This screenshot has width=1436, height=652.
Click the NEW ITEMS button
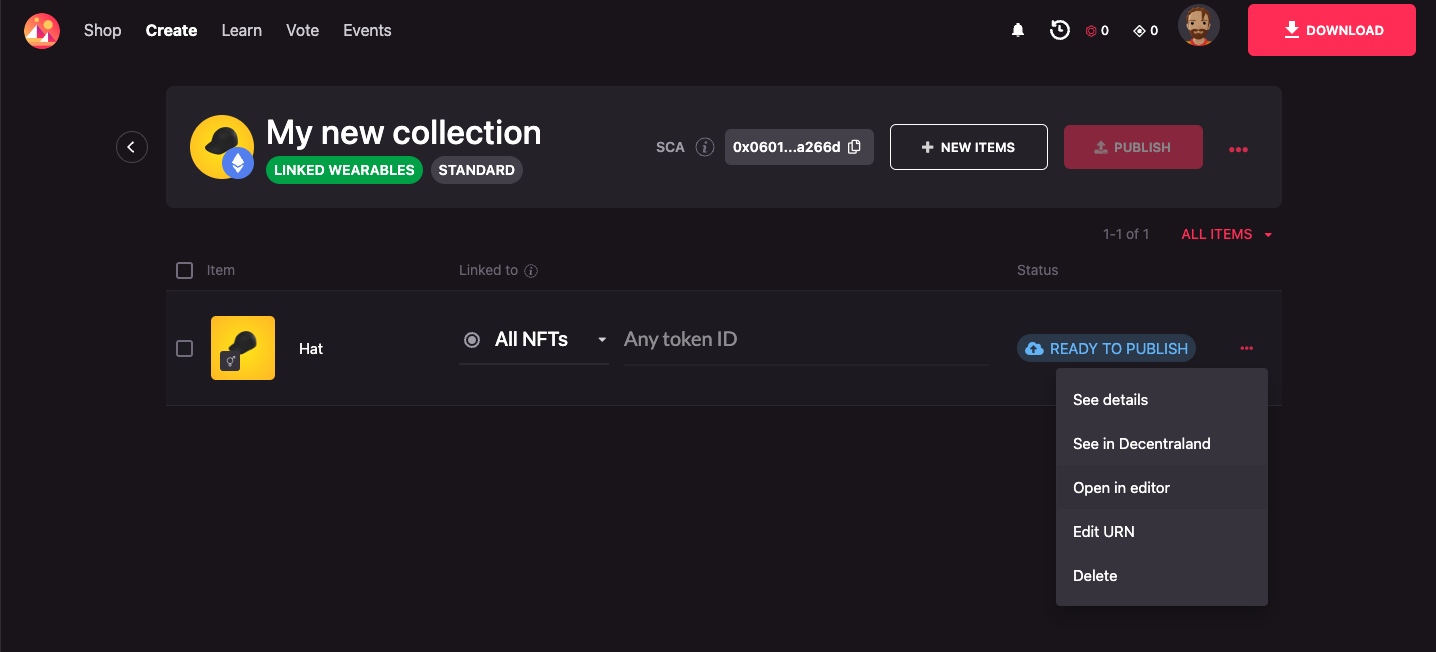968,147
